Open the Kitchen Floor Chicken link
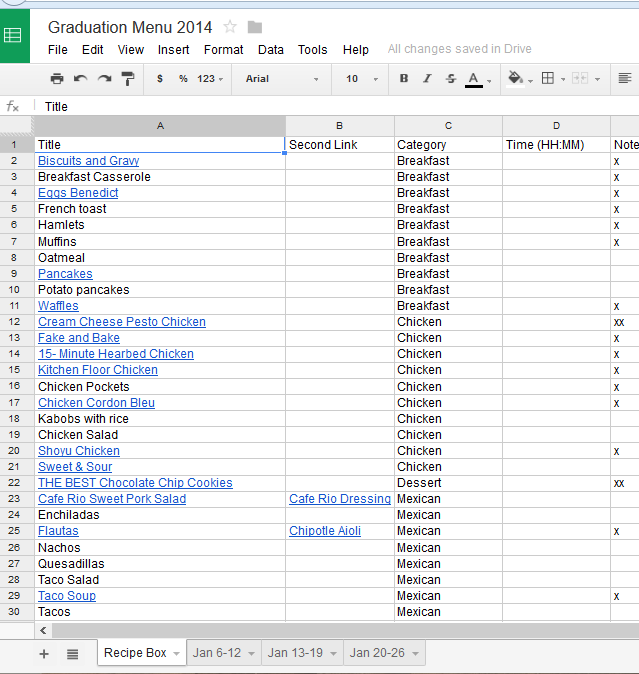This screenshot has height=674, width=639. [98, 370]
